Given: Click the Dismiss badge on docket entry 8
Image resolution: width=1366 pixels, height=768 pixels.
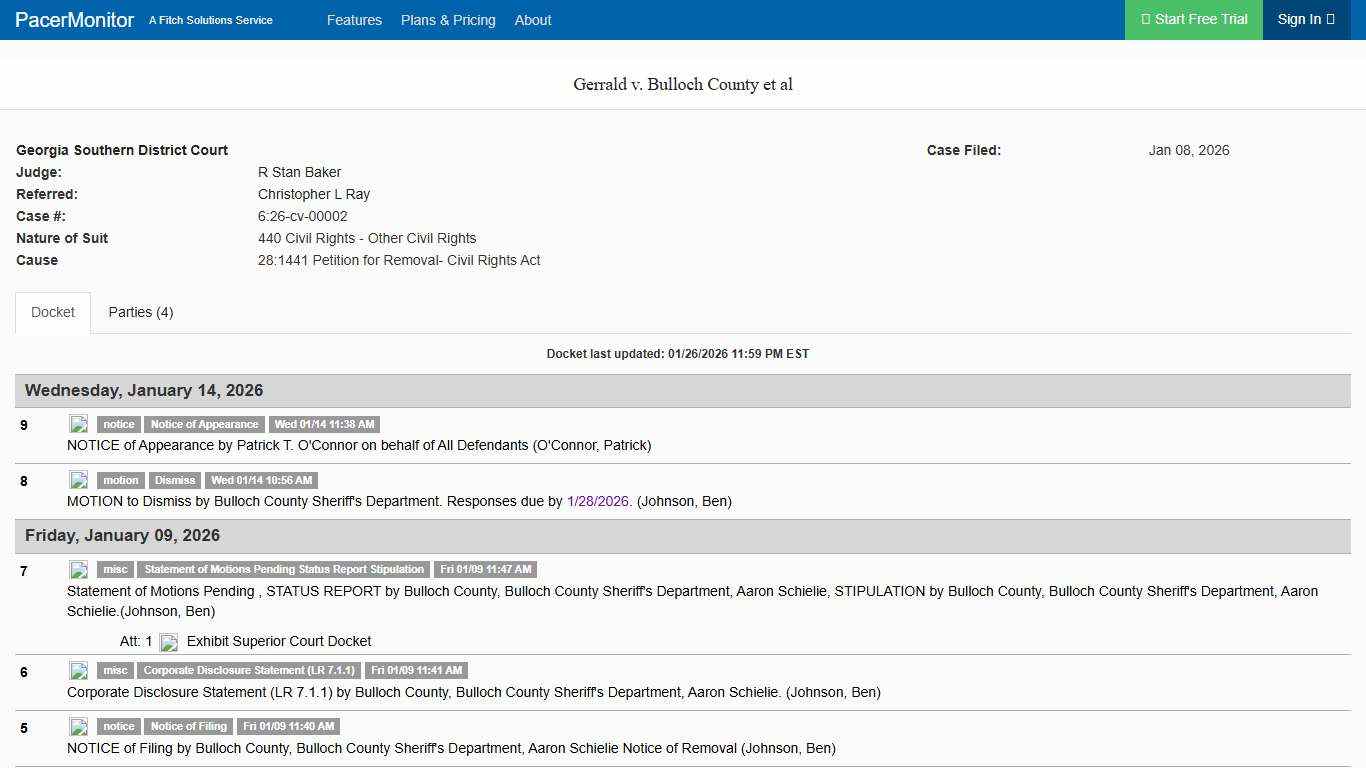Looking at the screenshot, I should [x=174, y=480].
